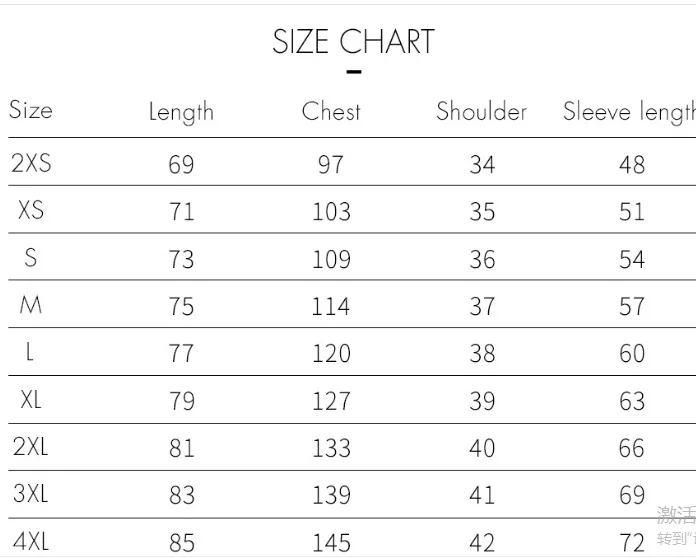Select the 3XL size row label
The image size is (696, 558).
coord(31,494)
